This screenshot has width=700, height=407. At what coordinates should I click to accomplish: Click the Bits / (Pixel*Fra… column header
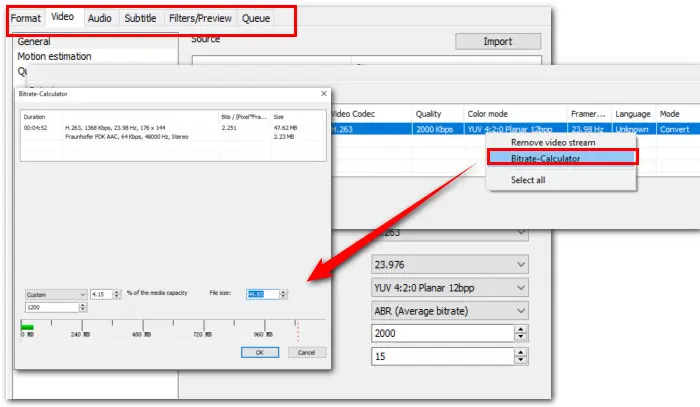pyautogui.click(x=244, y=117)
